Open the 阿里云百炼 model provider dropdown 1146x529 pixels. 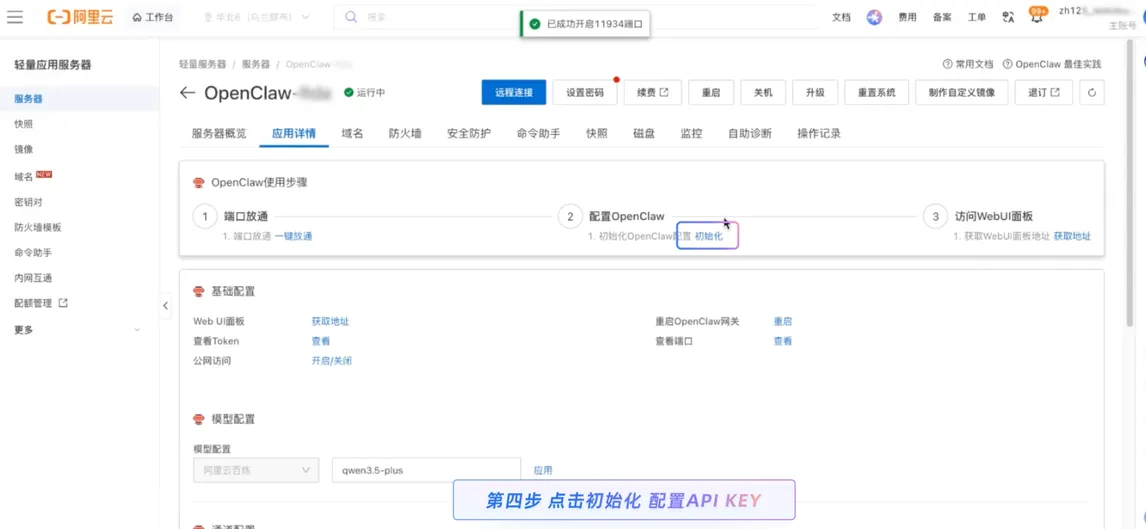click(x=256, y=471)
